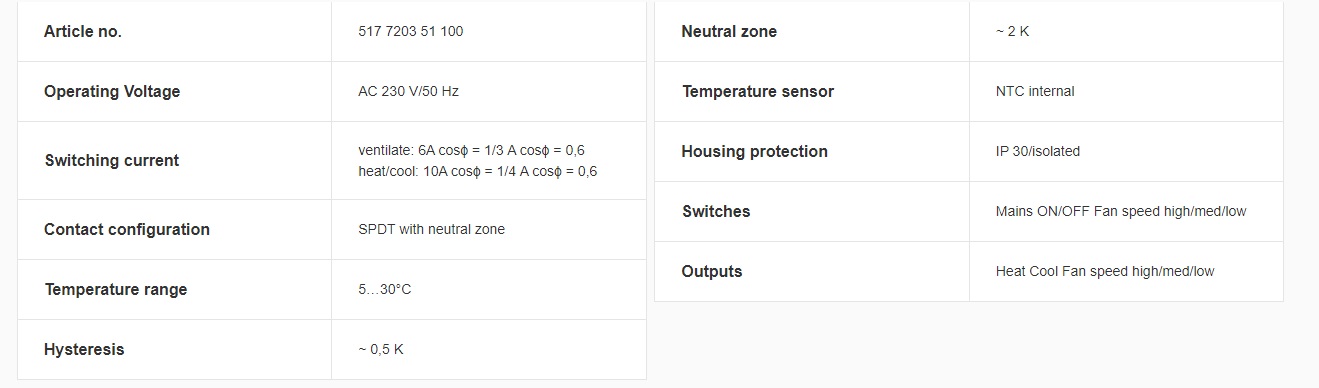Select the 5…30°C temperature value
Viewport: 1319px width, 388px height.
coord(385,289)
